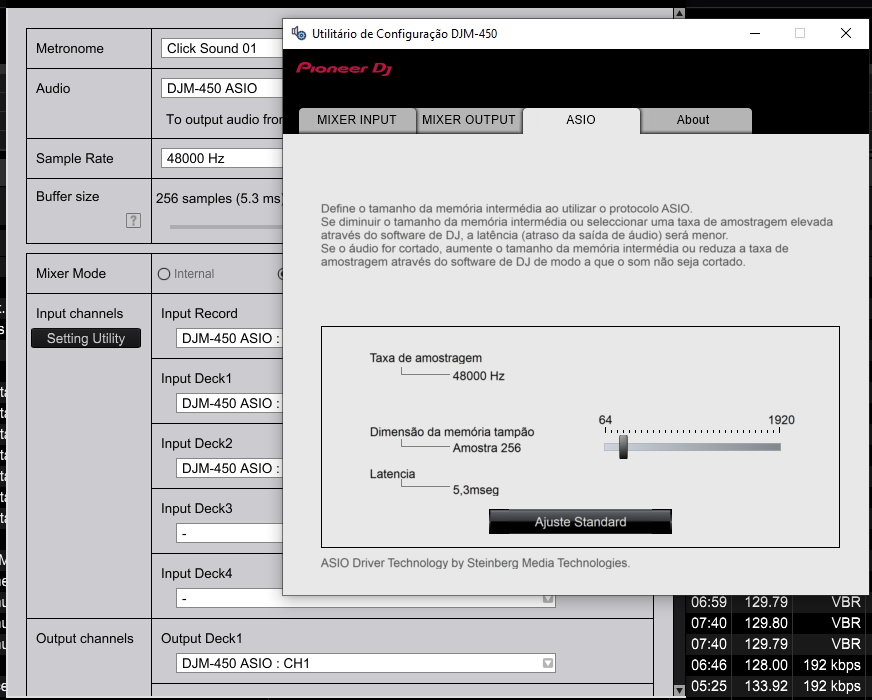Open the Input Deck1 DJM-450 ASIO dropdown
Image resolution: width=872 pixels, height=700 pixels.
[230, 403]
